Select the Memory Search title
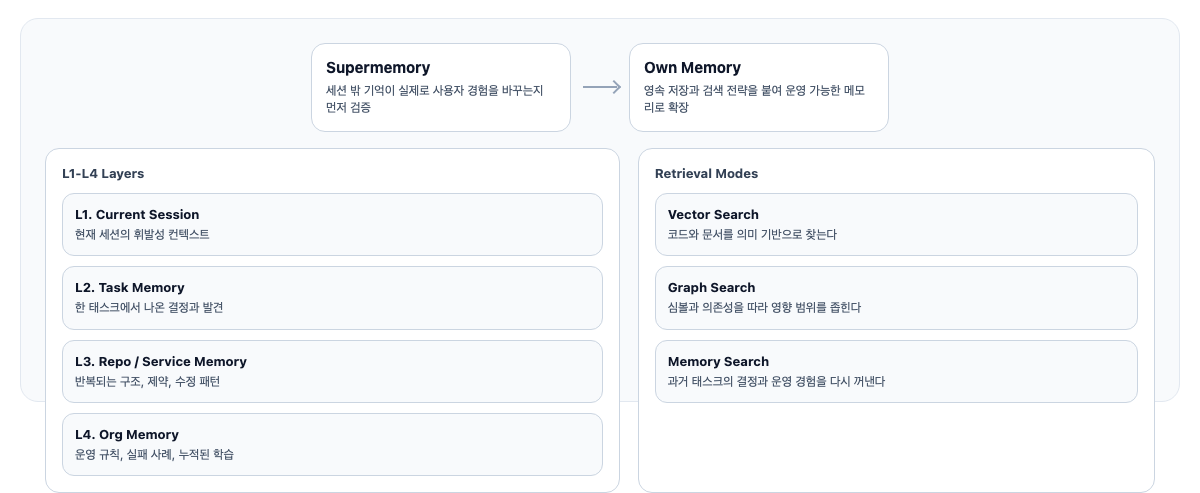Viewport: 1200px width, 493px height. (718, 361)
